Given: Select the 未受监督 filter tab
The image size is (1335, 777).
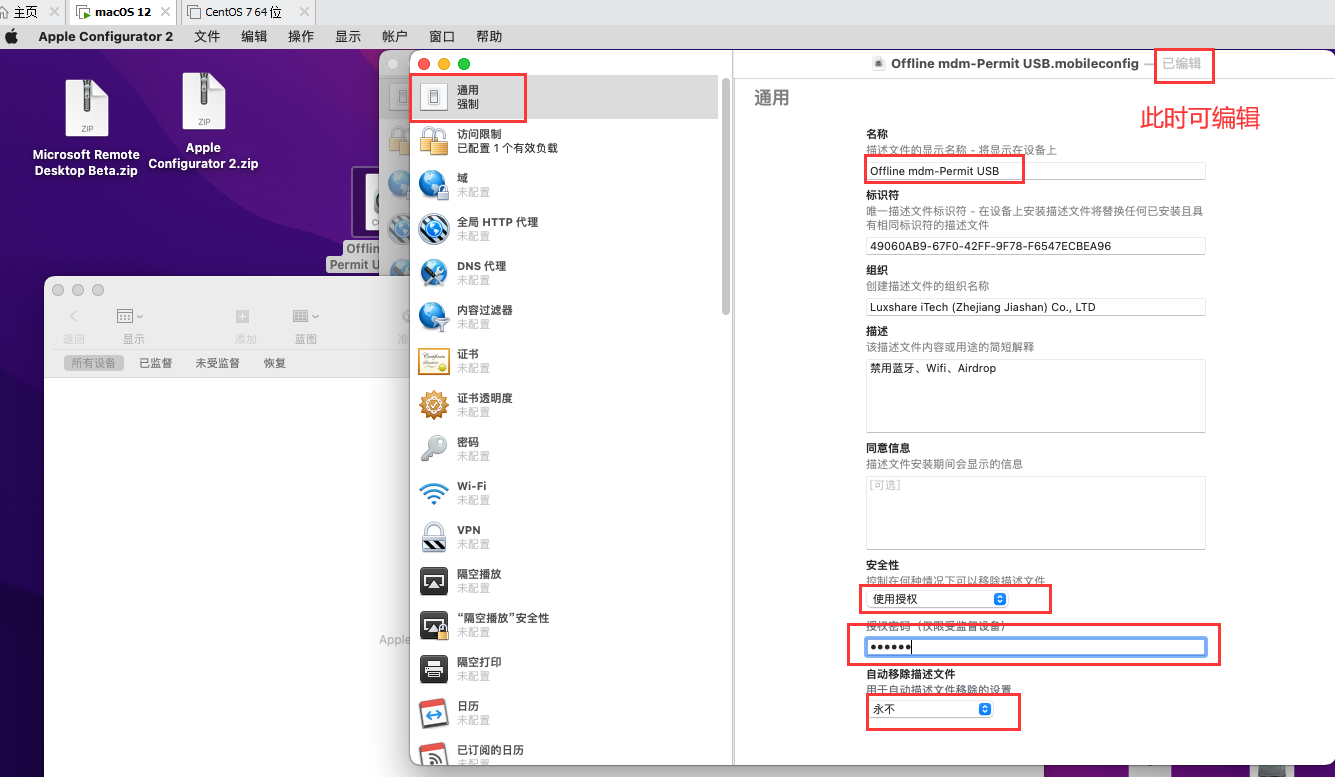Looking at the screenshot, I should coord(217,363).
